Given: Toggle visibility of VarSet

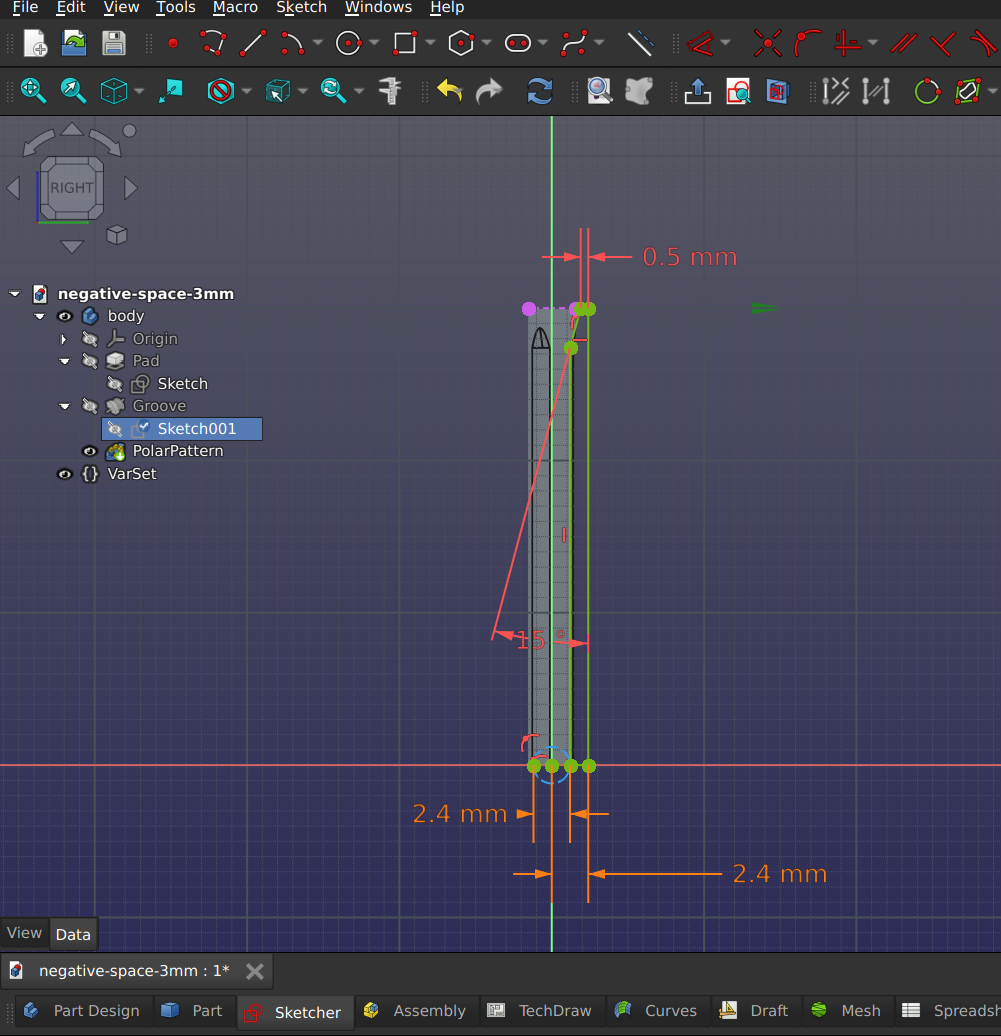Looking at the screenshot, I should 65,474.
